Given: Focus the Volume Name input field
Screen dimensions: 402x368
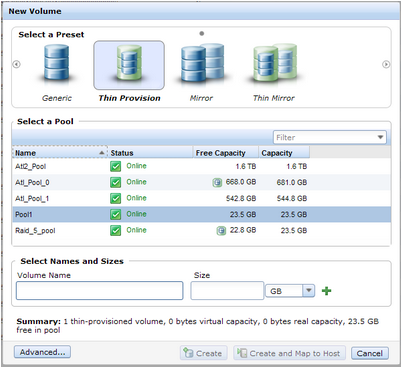Looking at the screenshot, I should [100, 291].
